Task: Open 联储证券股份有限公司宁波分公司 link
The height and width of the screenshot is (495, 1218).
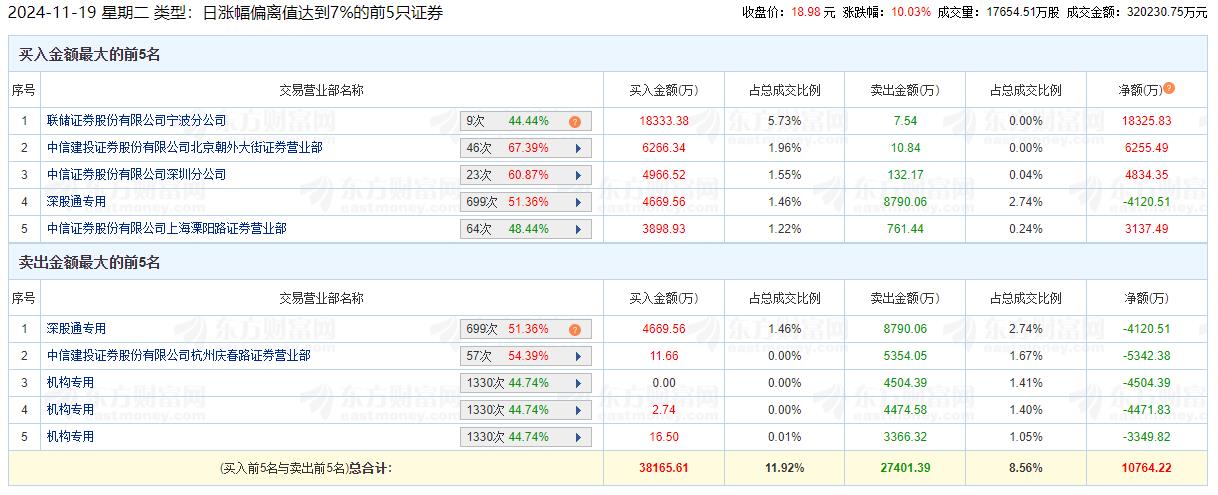Action: pos(136,121)
